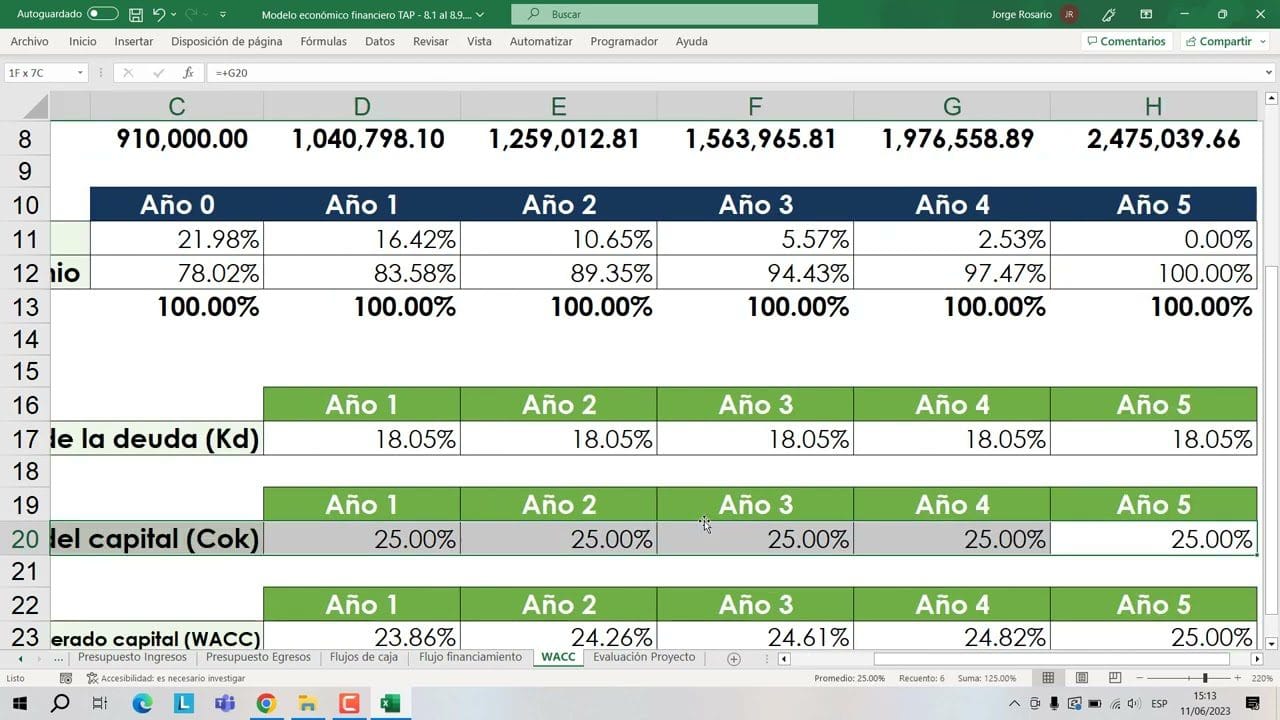Add a new sheet with plus icon
The image size is (1280, 720).
[x=734, y=659]
